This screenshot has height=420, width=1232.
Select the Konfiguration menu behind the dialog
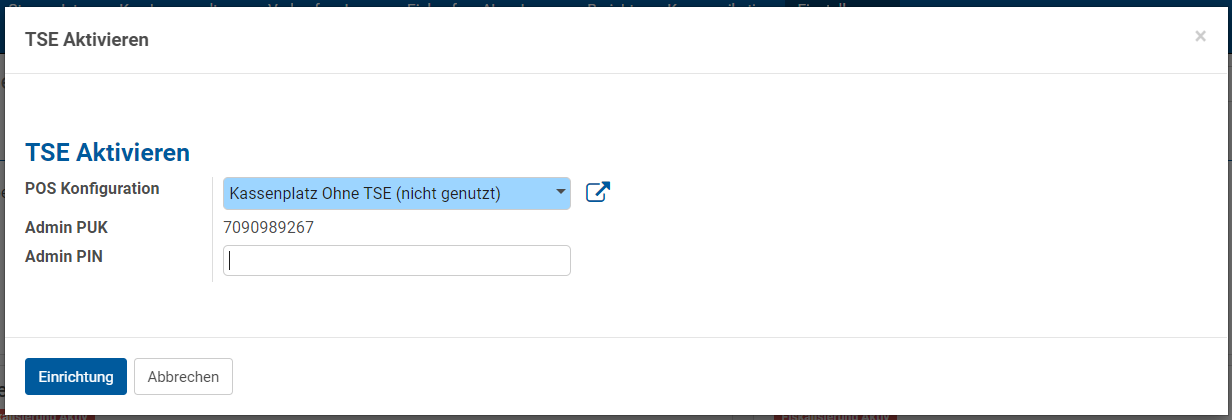tap(725, 4)
